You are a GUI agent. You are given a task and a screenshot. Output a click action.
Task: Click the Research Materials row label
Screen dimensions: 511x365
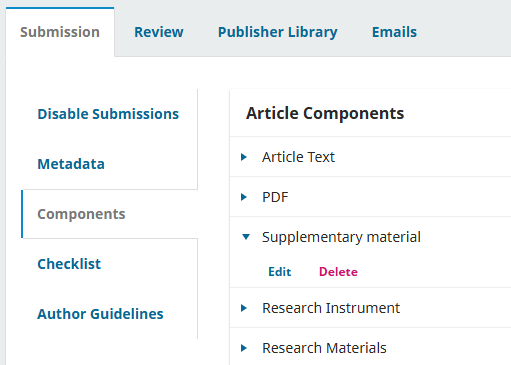324,348
